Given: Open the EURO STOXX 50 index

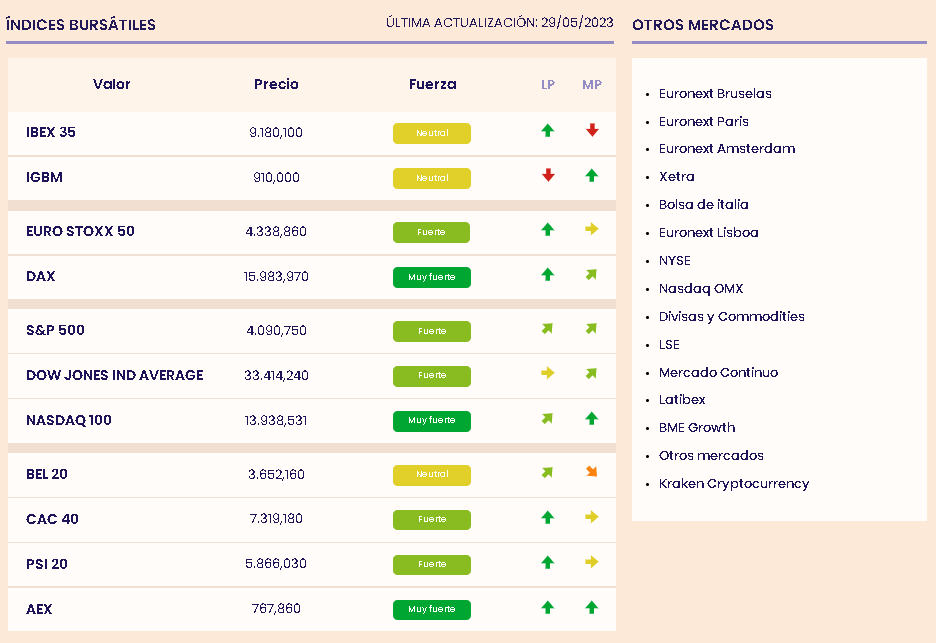Looking at the screenshot, I should 80,231.
